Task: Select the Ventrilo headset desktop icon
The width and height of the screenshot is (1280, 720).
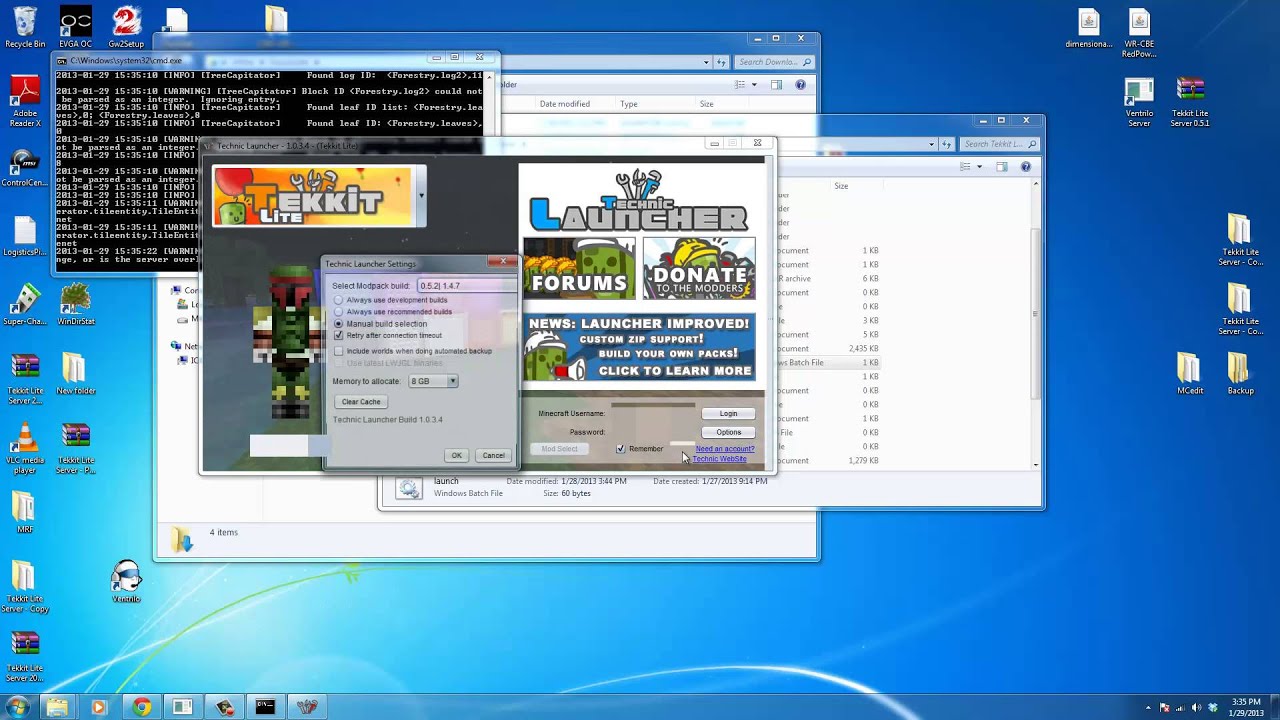Action: click(126, 581)
